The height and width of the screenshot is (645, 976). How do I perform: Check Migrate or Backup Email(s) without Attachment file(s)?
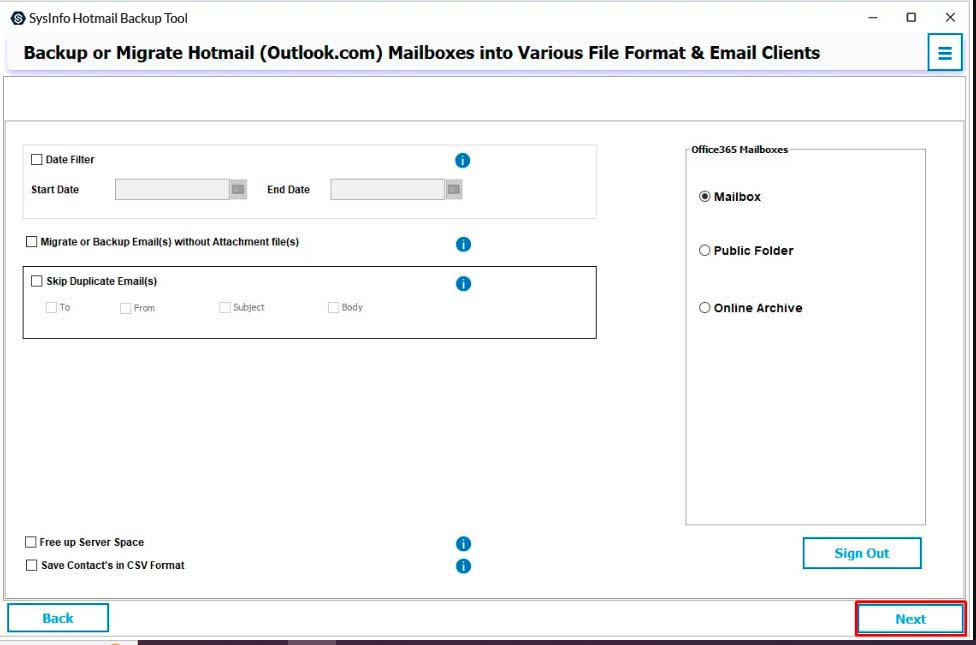[x=31, y=242]
